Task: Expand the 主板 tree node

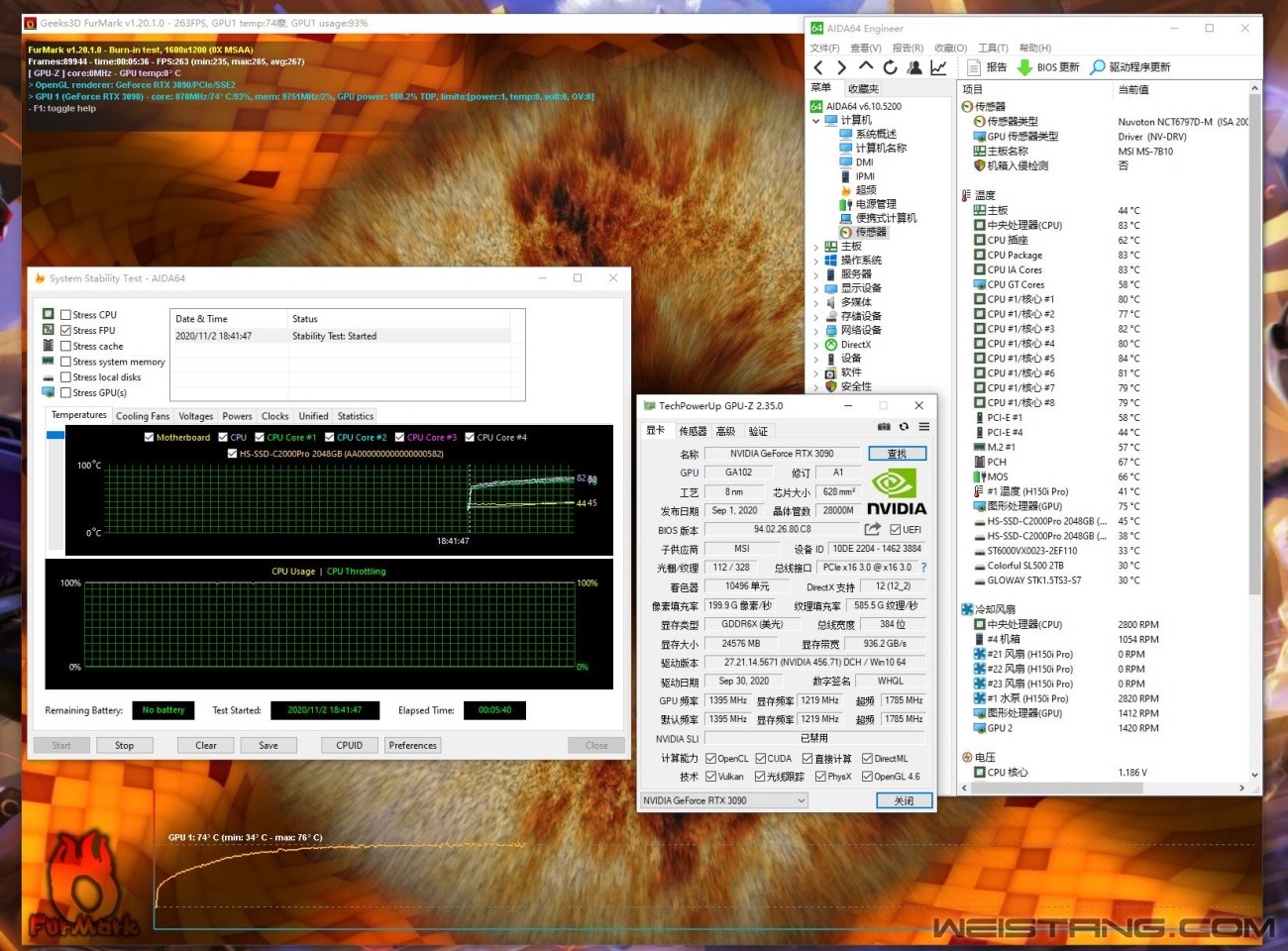Action: point(816,247)
